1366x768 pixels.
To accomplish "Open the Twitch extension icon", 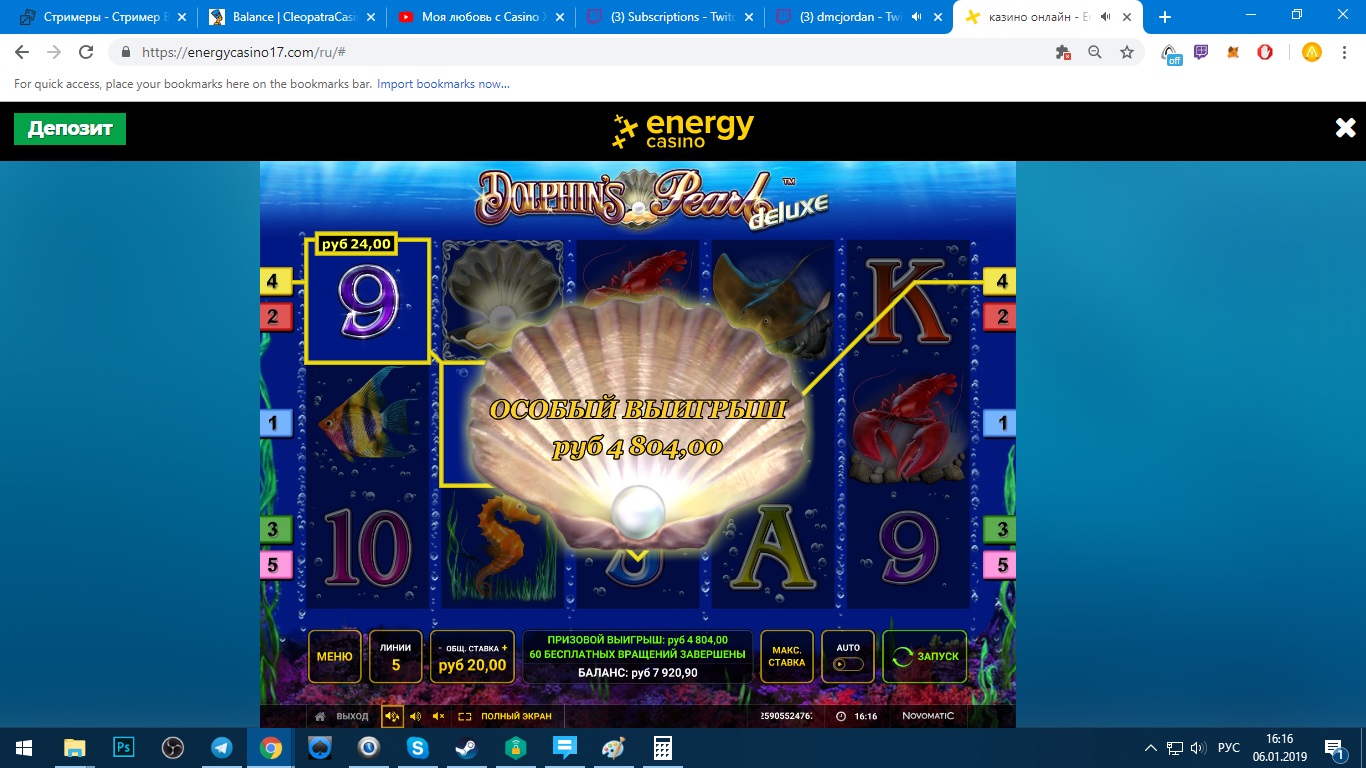I will 1201,51.
